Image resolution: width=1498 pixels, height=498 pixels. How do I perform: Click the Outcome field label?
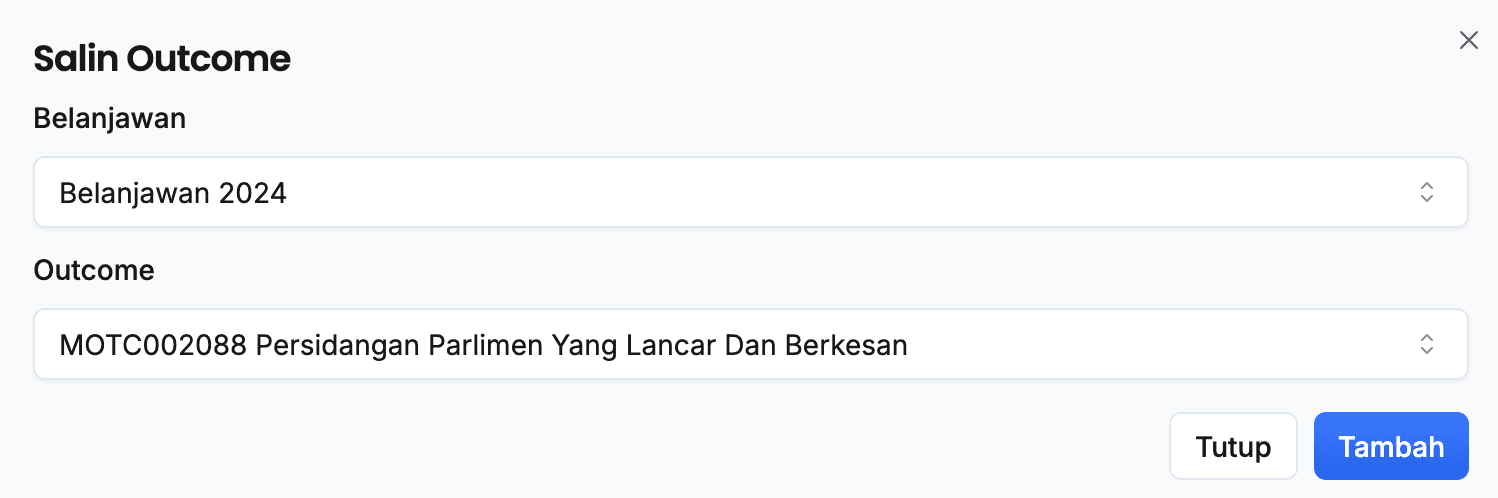coord(94,270)
